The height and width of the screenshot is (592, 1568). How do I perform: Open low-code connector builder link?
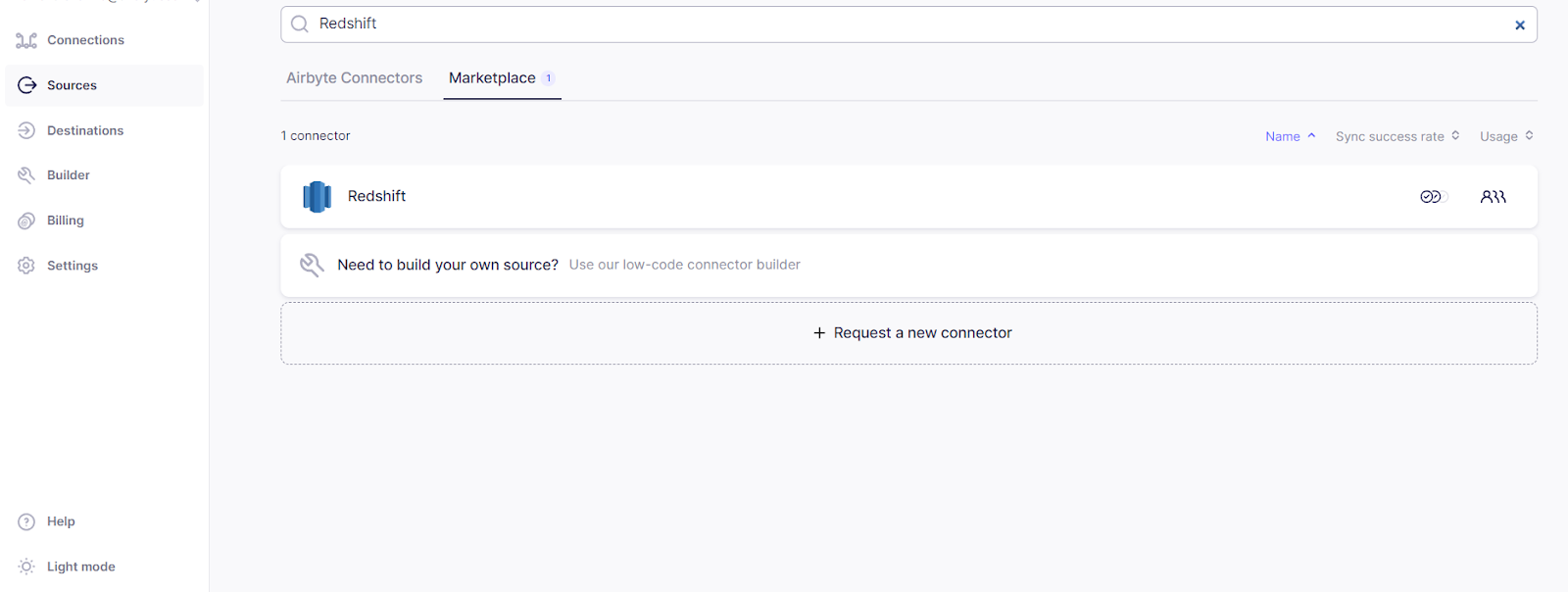coord(684,265)
